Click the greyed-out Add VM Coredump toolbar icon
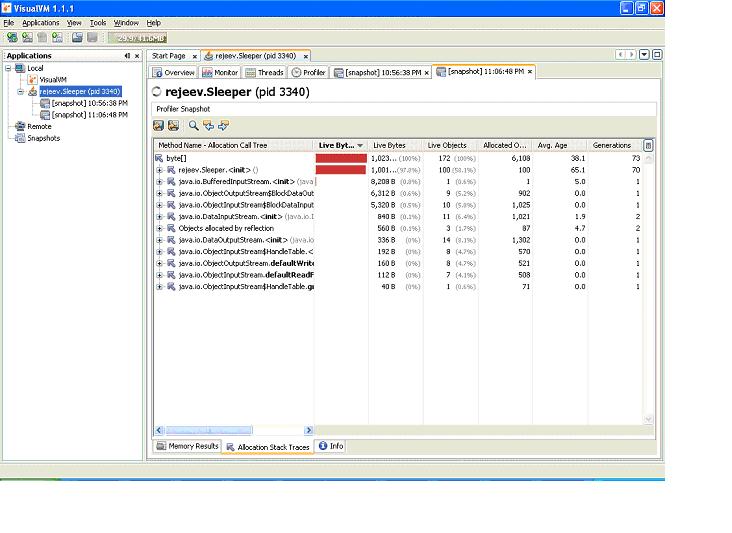This screenshot has height=533, width=732. (42, 37)
